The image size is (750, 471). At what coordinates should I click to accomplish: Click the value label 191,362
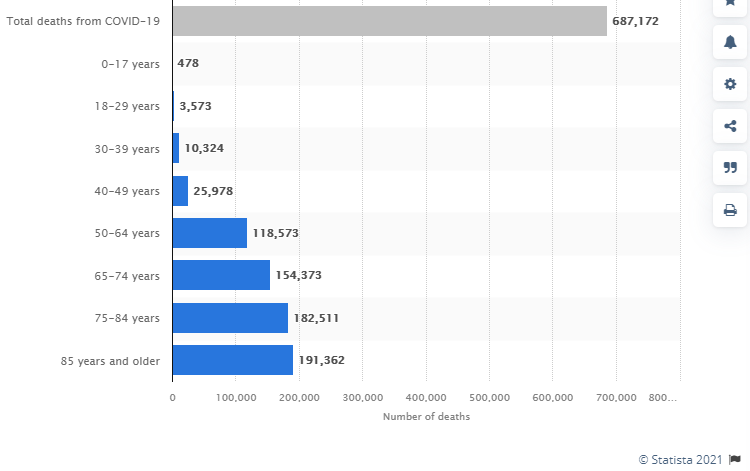coord(321,360)
